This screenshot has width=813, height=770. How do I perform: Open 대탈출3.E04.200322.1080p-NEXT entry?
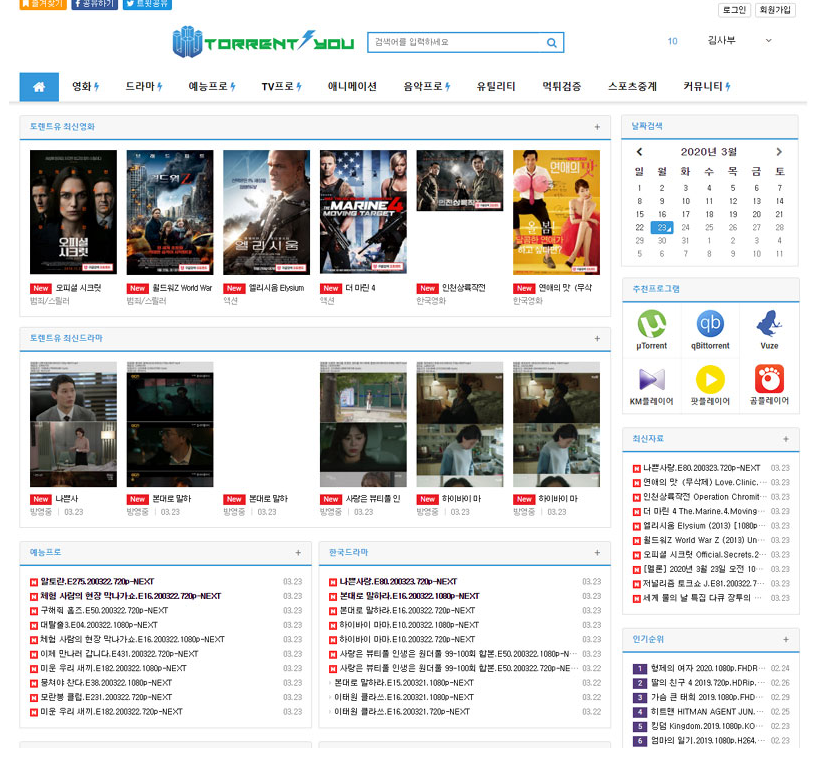[99, 625]
